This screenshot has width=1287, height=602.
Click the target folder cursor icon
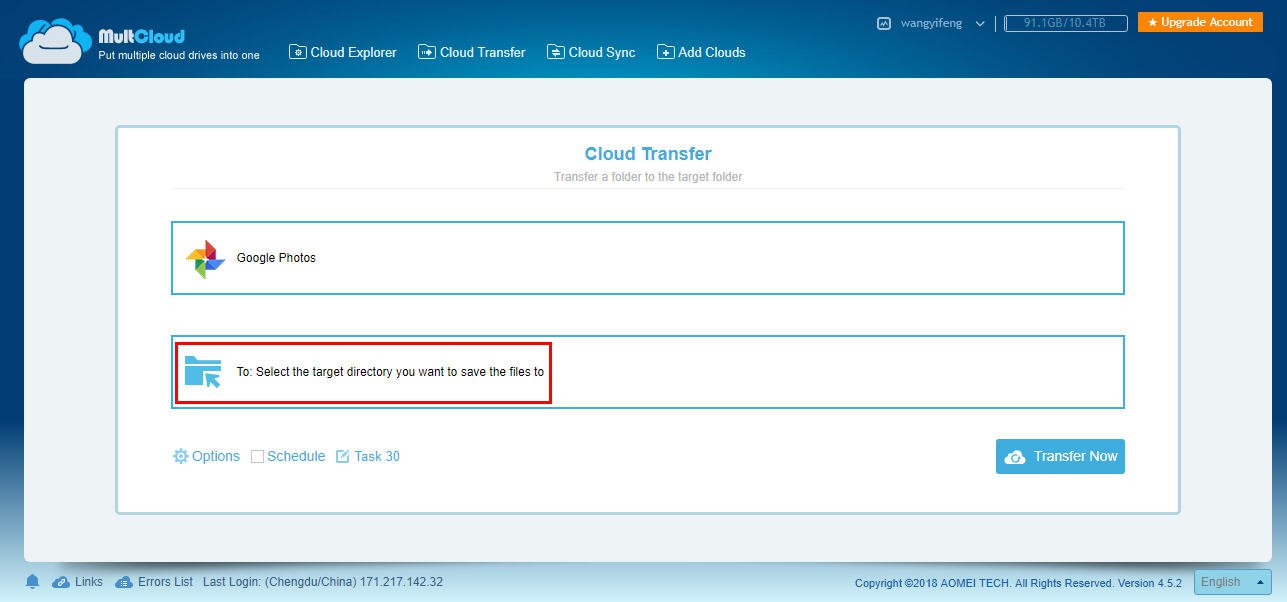pyautogui.click(x=203, y=372)
